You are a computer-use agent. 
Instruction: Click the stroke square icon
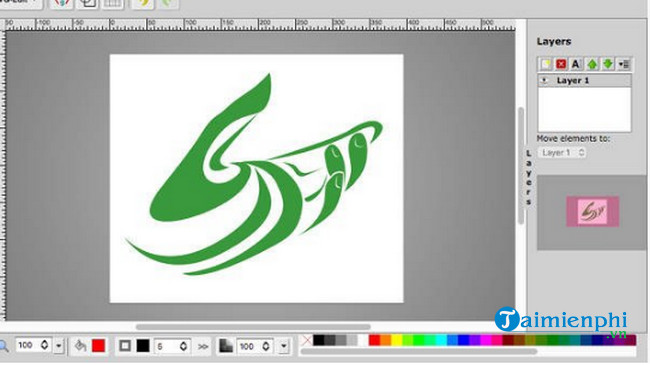[125, 346]
